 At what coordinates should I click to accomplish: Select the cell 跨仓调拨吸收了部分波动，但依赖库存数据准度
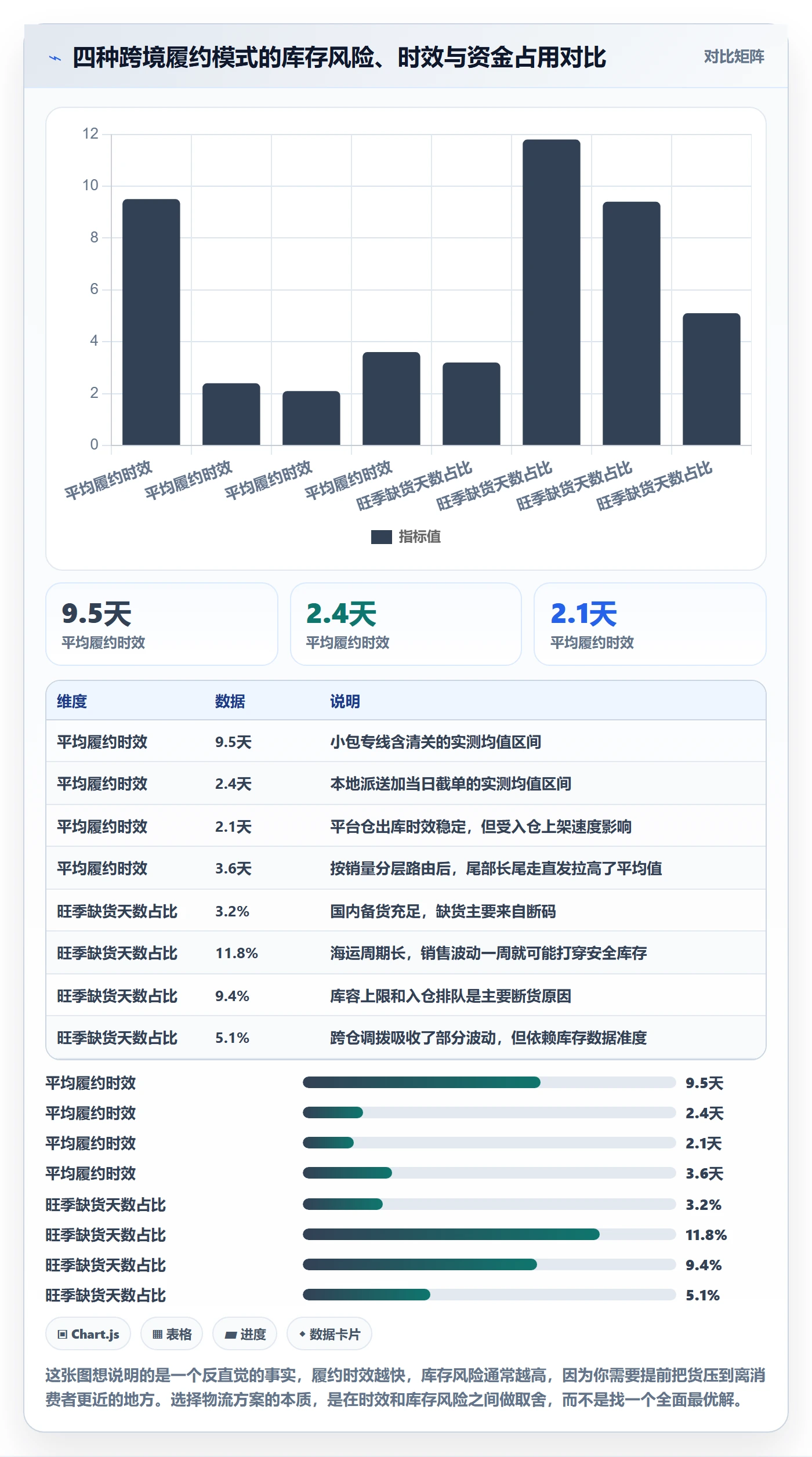pyautogui.click(x=488, y=1038)
